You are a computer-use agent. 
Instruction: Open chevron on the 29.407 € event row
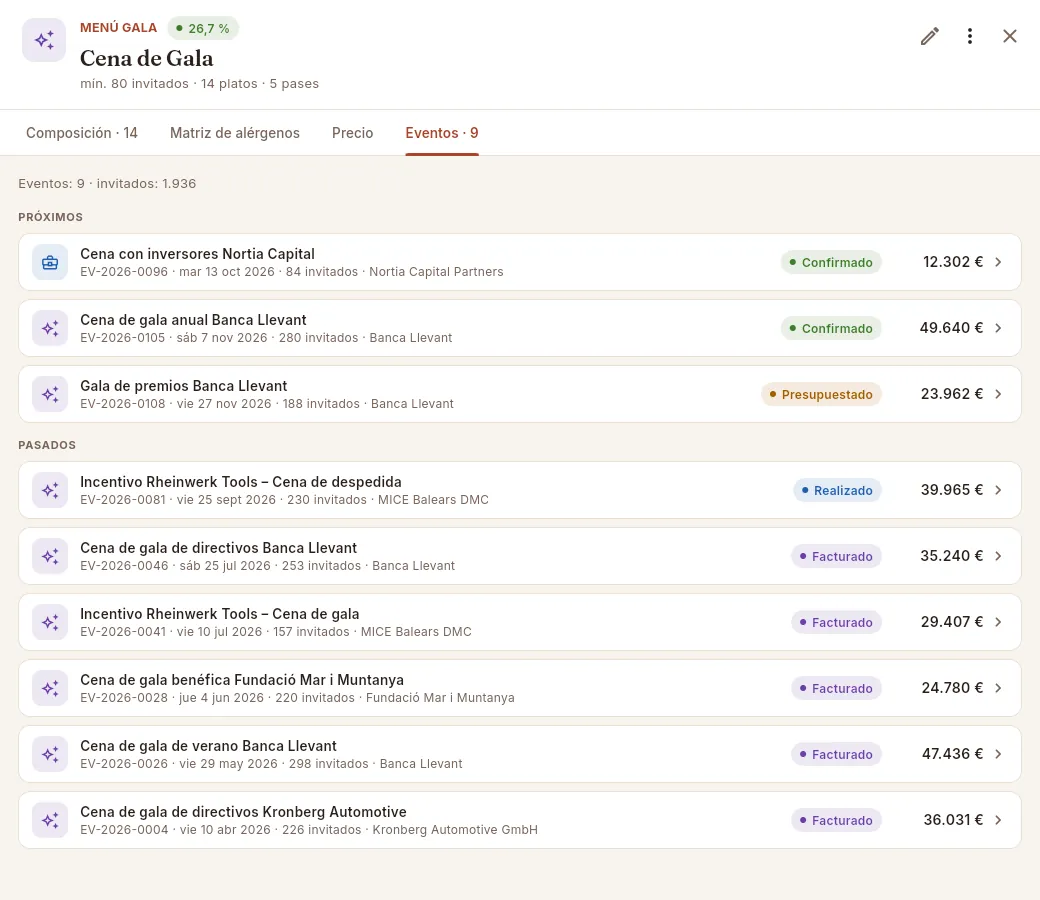click(x=998, y=622)
